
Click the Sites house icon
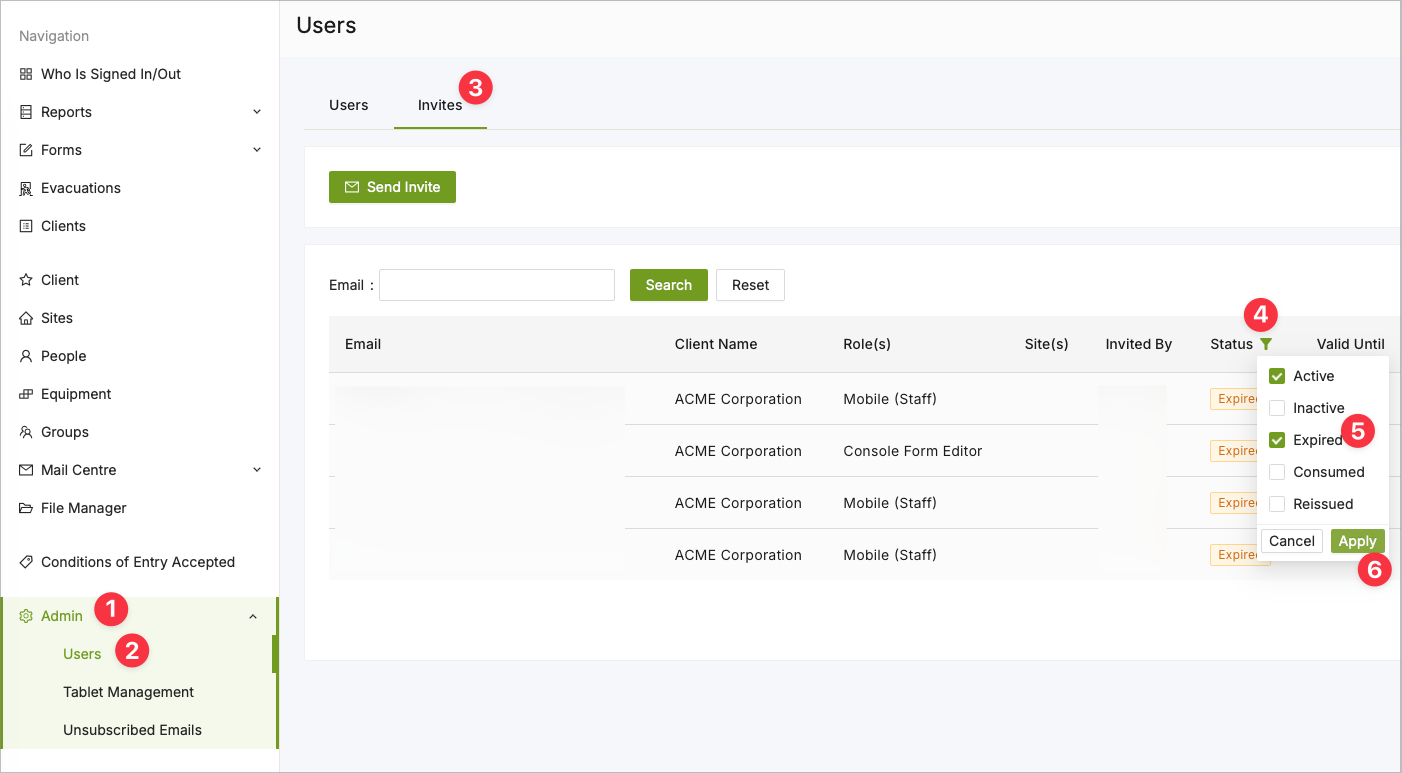[x=26, y=318]
